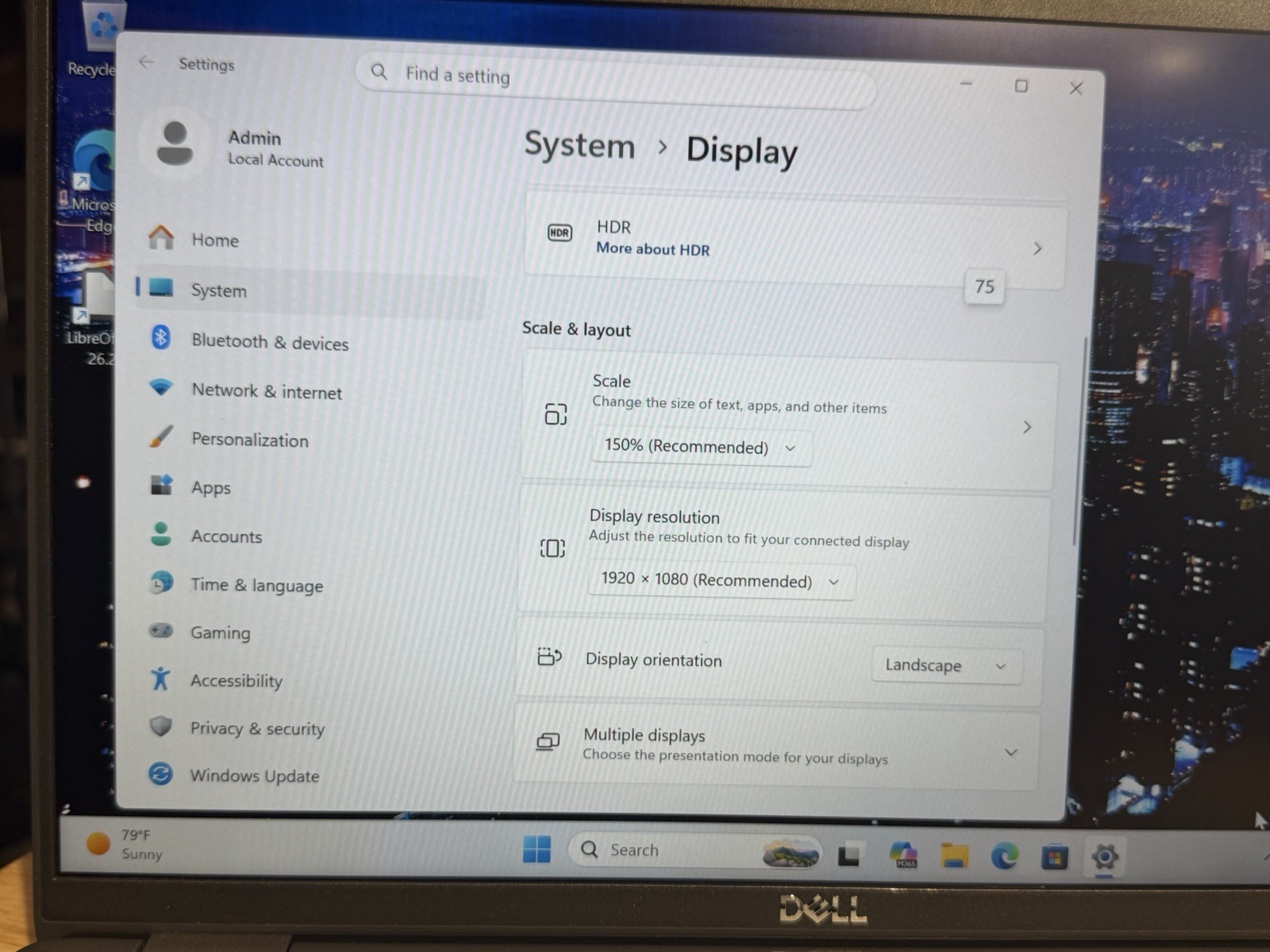Screen dimensions: 1270x952
Task: Open the 150% scale dropdown
Action: point(701,447)
